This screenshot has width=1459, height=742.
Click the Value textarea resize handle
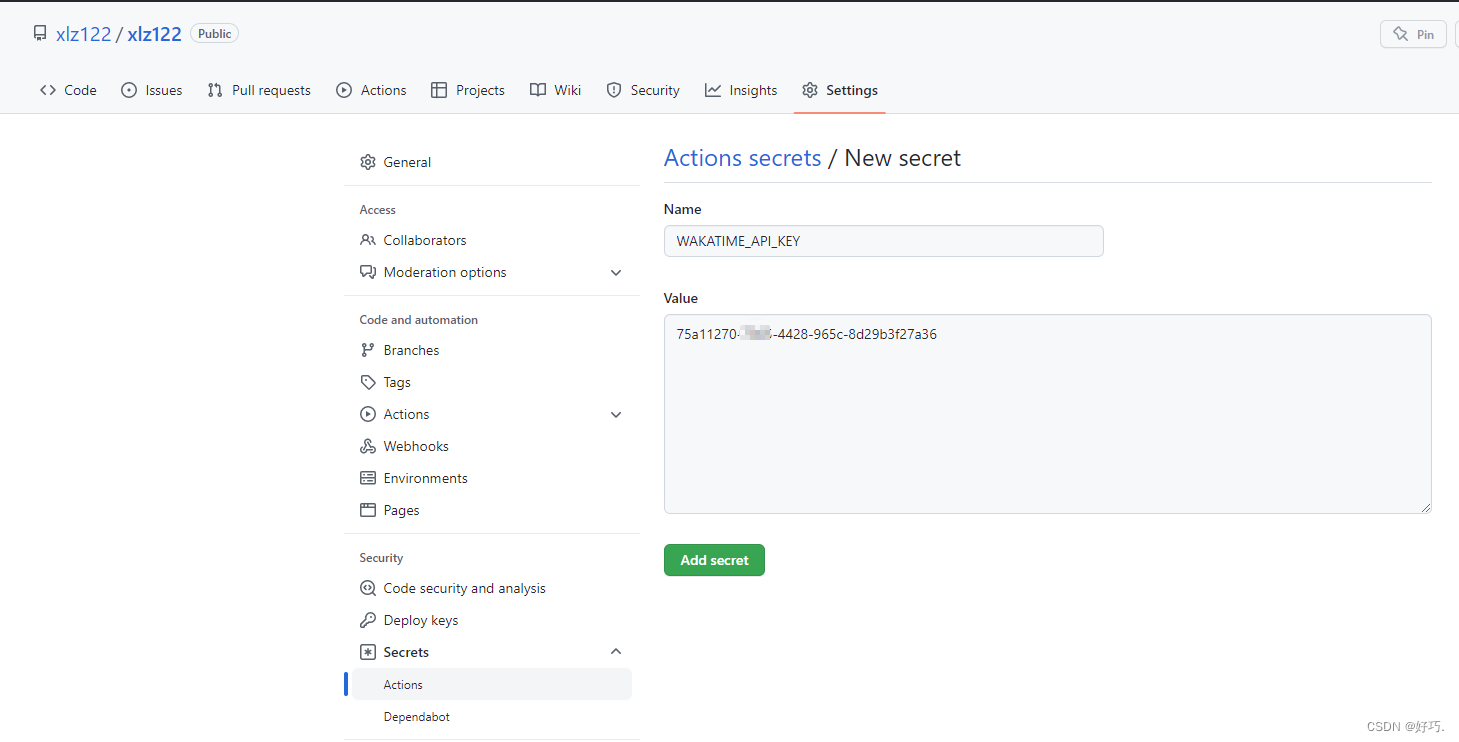pyautogui.click(x=1425, y=507)
